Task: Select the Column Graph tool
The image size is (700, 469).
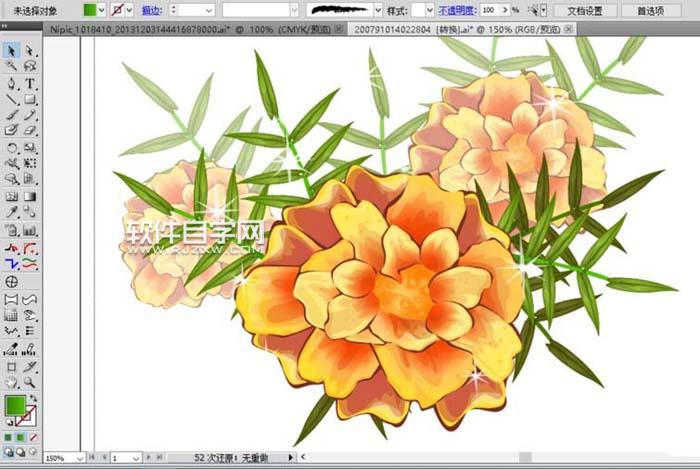Action: point(30,231)
